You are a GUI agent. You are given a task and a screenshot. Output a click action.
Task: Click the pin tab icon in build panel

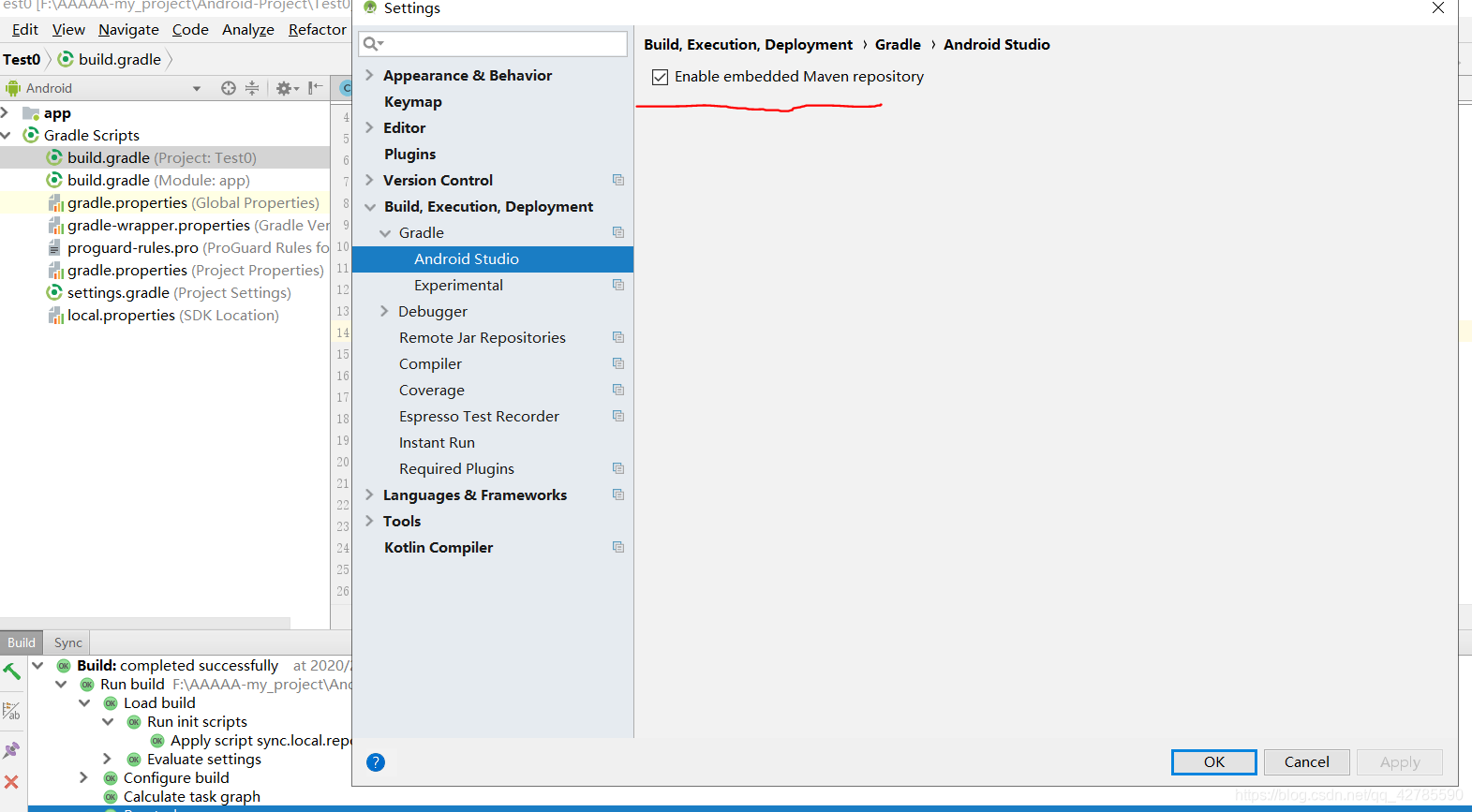pyautogui.click(x=11, y=750)
